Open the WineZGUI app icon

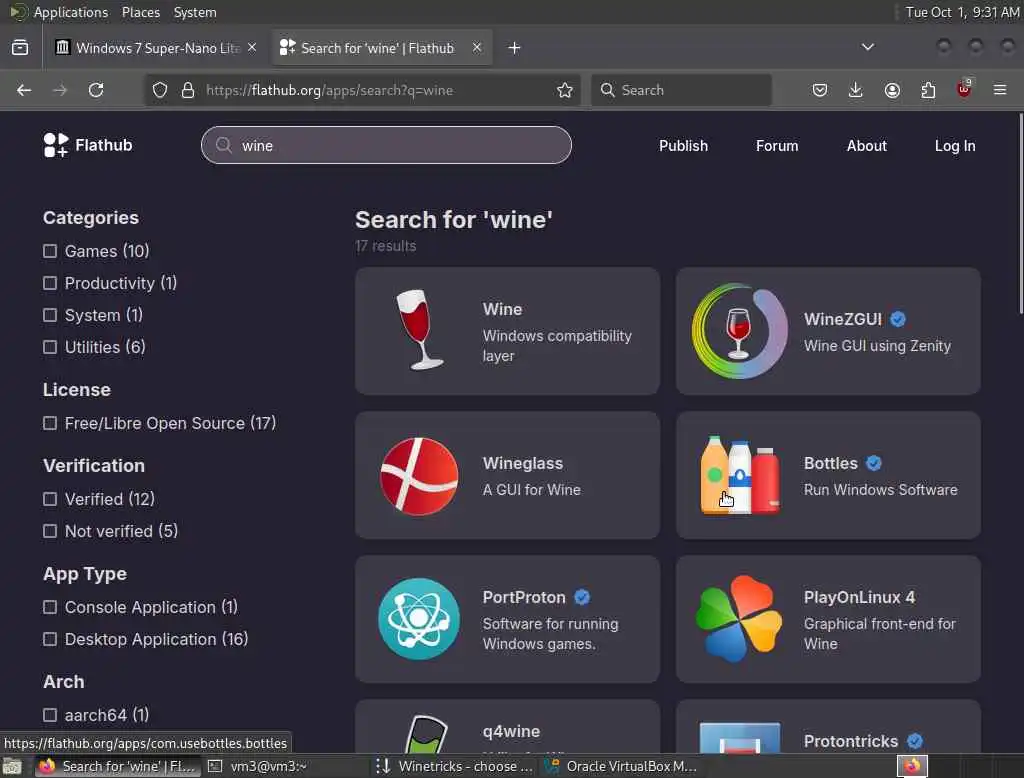pyautogui.click(x=739, y=331)
